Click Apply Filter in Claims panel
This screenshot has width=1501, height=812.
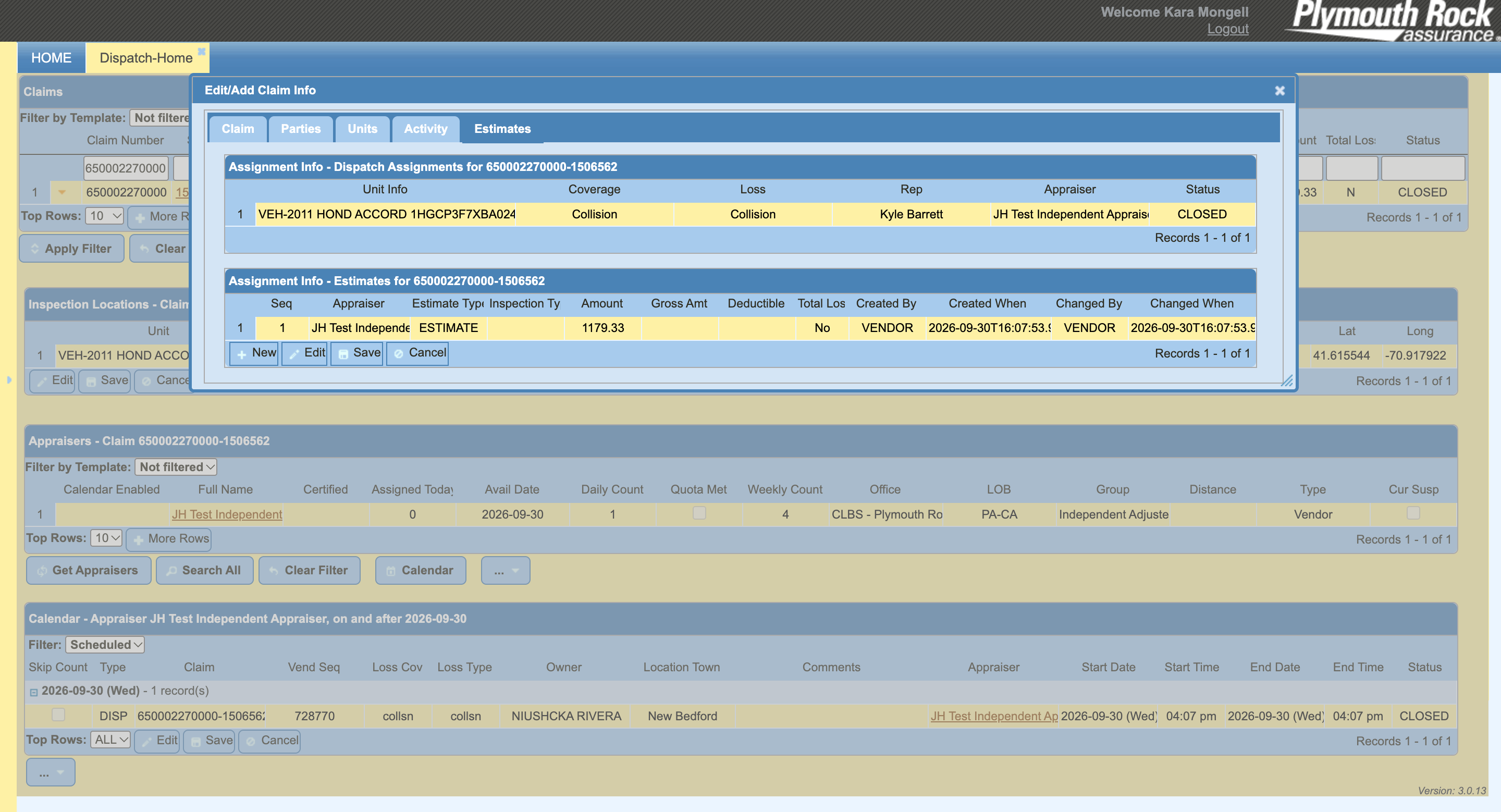72,249
